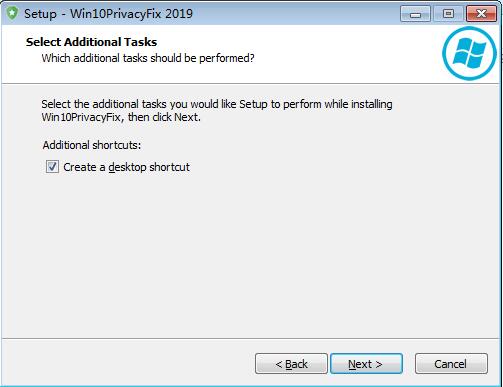503x387 pixels.
Task: Click the "Select the additional tasks" instruction line
Action: click(x=217, y=104)
